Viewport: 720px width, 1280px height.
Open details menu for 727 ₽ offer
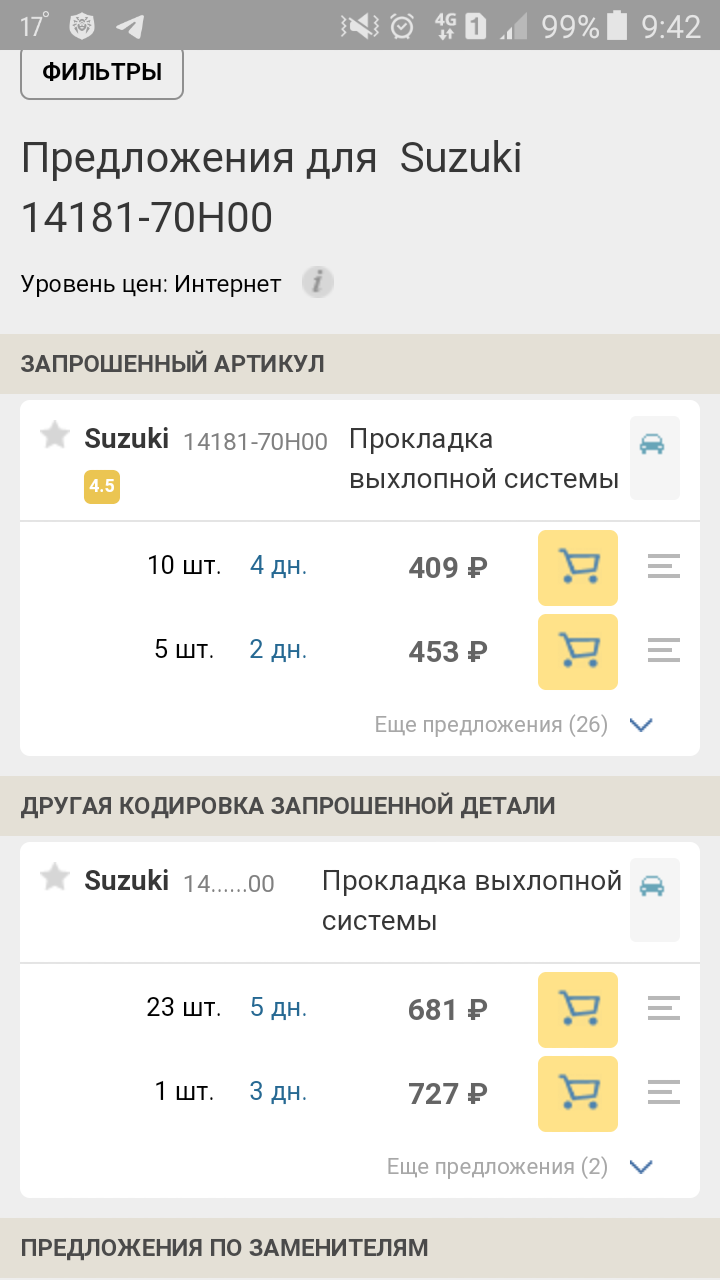[663, 1094]
